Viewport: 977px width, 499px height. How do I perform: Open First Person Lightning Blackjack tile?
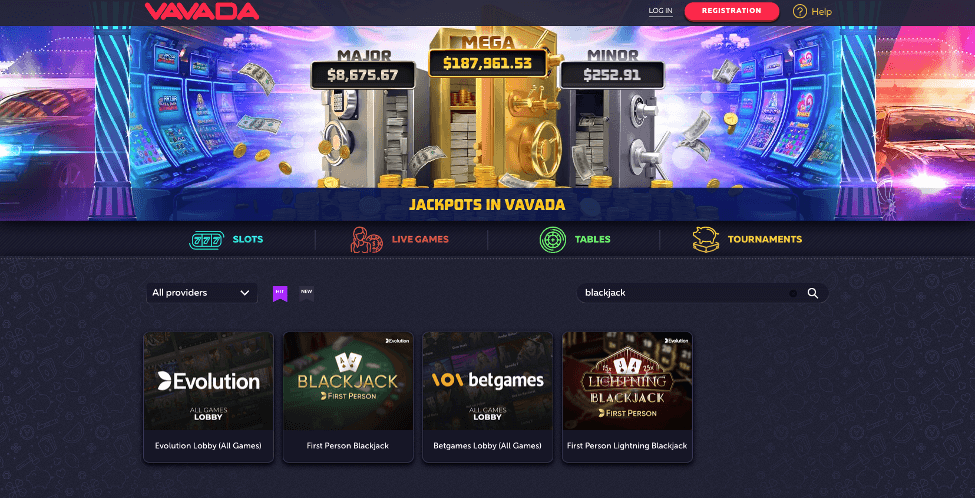point(627,397)
